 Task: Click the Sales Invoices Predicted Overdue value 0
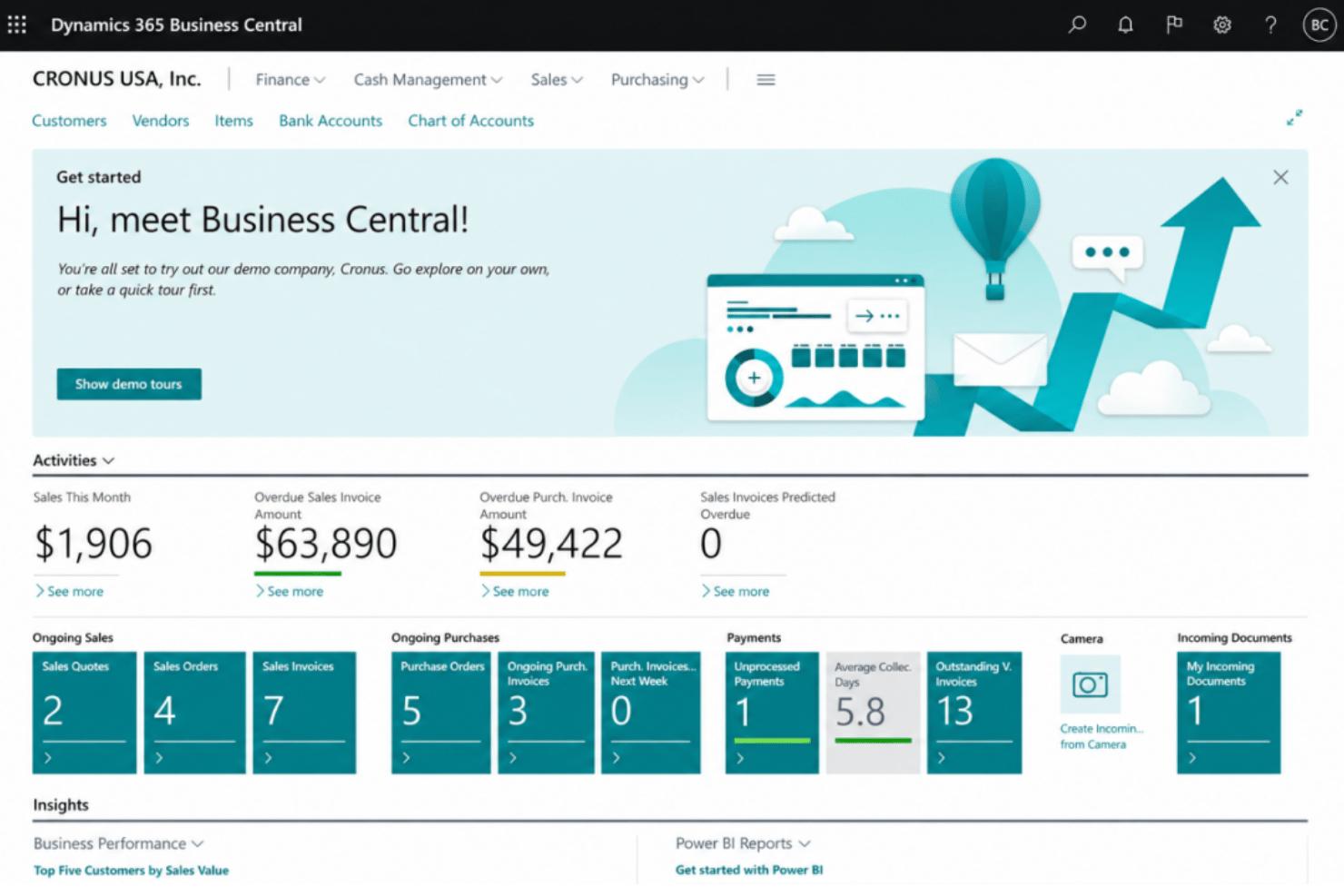coord(711,544)
